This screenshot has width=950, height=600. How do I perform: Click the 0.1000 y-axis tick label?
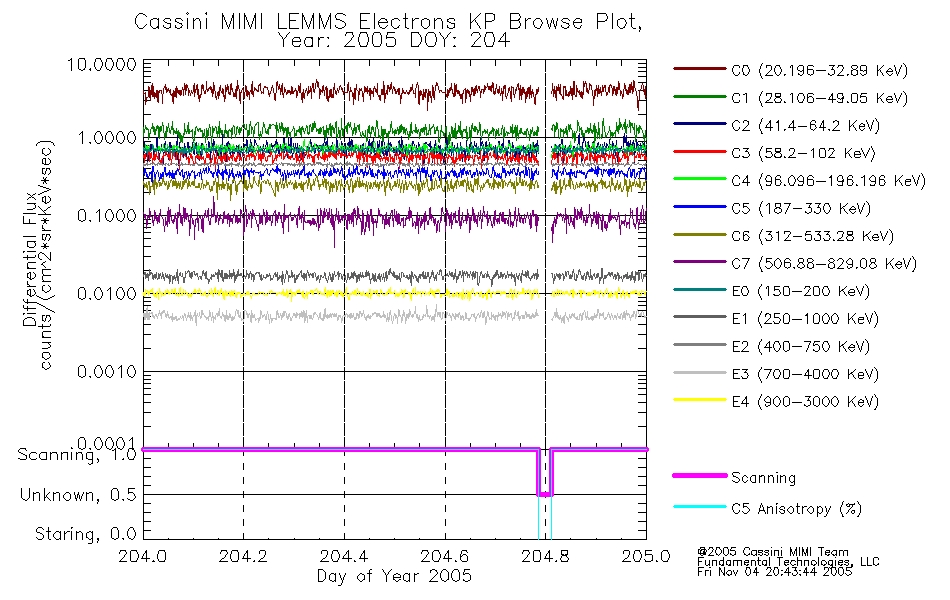tap(107, 216)
